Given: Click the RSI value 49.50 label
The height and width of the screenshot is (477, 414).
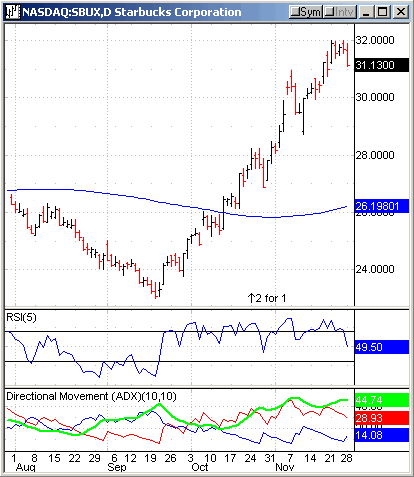Looking at the screenshot, I should pos(382,347).
